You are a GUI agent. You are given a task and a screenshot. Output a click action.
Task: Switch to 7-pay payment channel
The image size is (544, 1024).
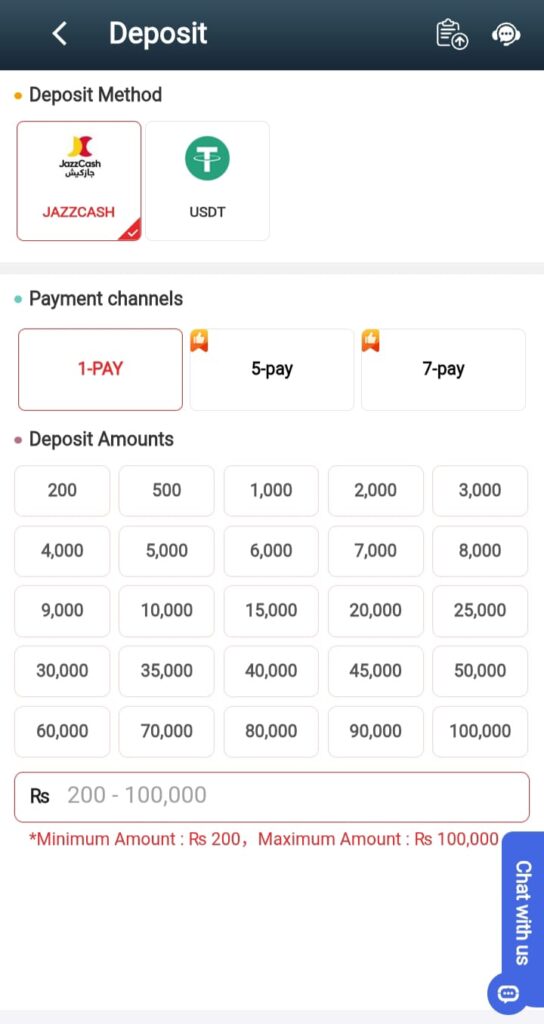point(443,370)
